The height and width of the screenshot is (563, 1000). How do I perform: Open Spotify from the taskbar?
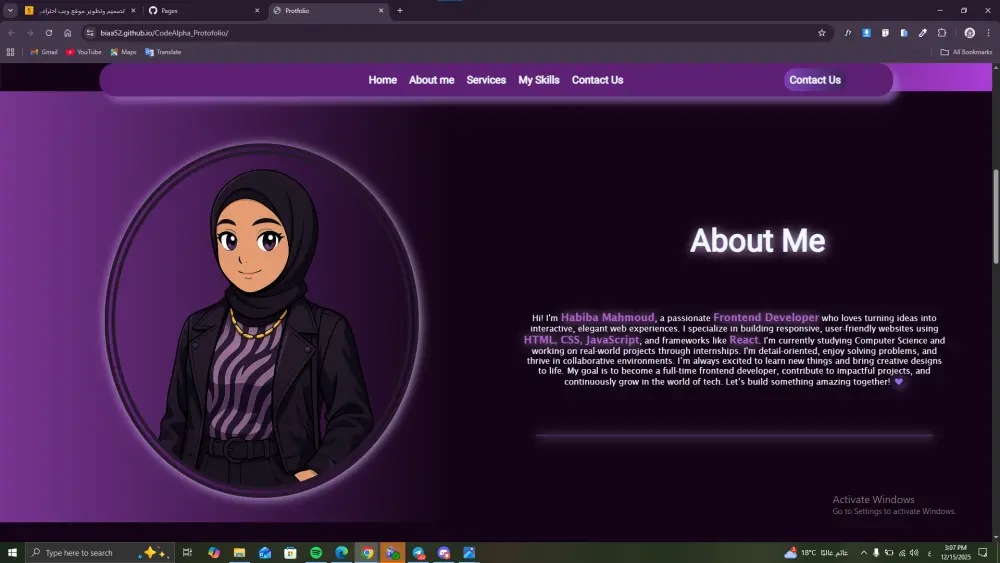click(x=316, y=552)
